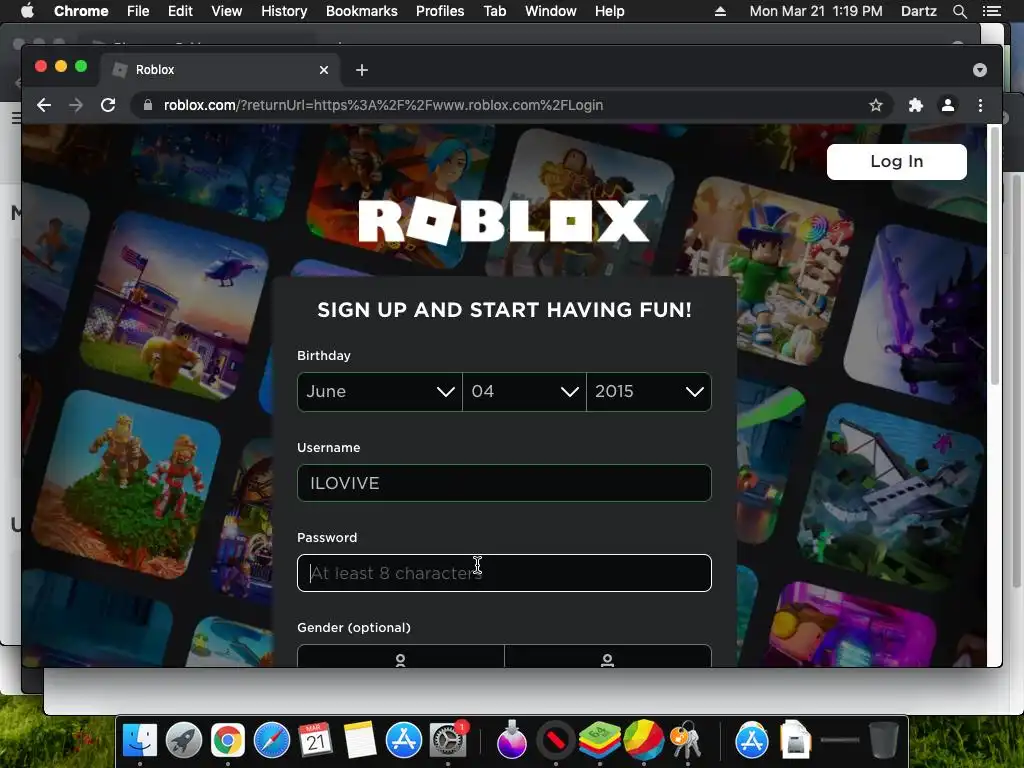Click the Log In button
Viewport: 1024px width, 768px height.
pos(897,161)
